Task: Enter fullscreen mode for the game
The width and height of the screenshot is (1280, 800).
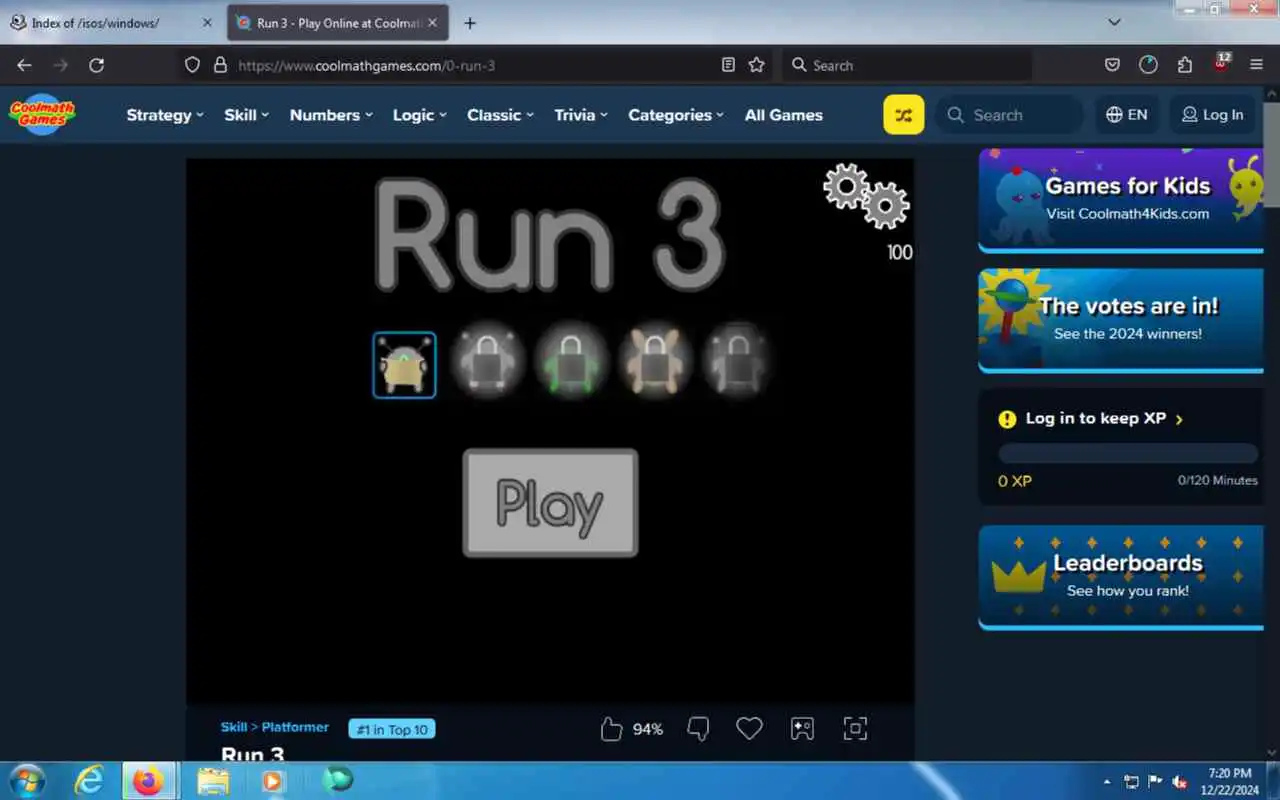Action: [855, 729]
